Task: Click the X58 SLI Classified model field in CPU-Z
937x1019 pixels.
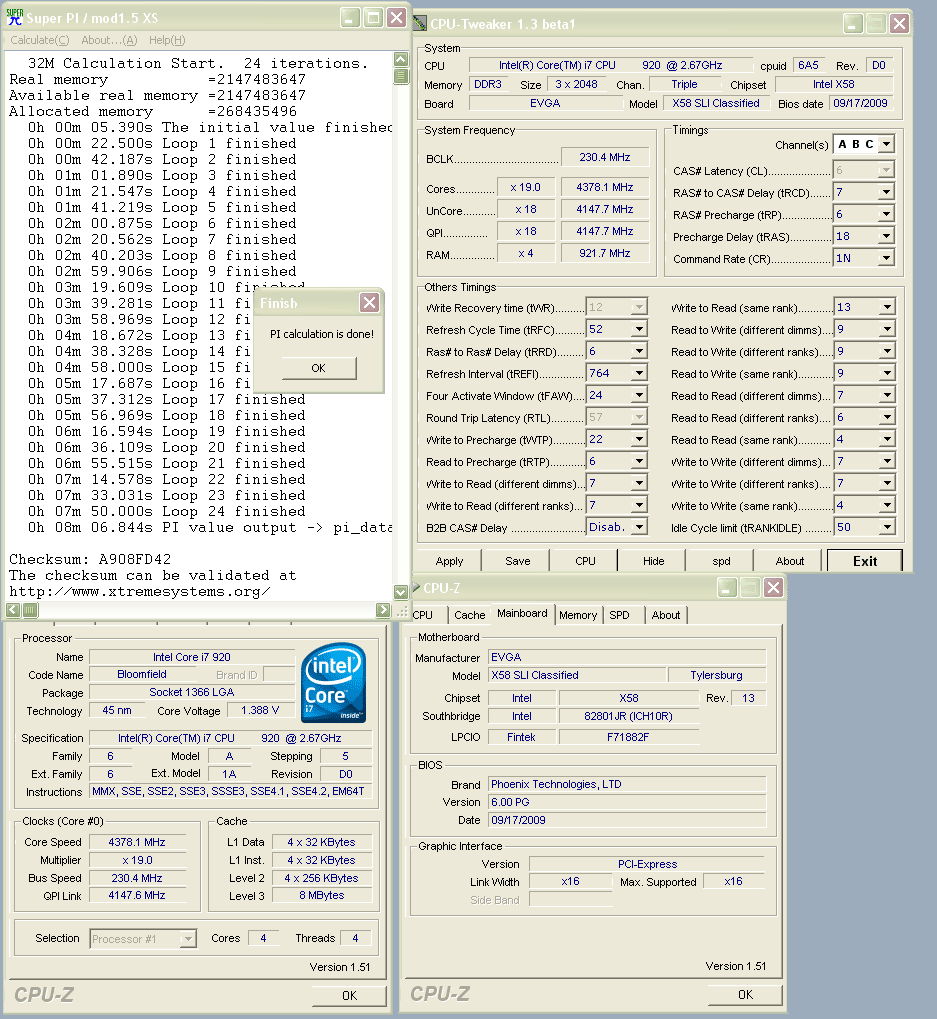Action: 577,675
